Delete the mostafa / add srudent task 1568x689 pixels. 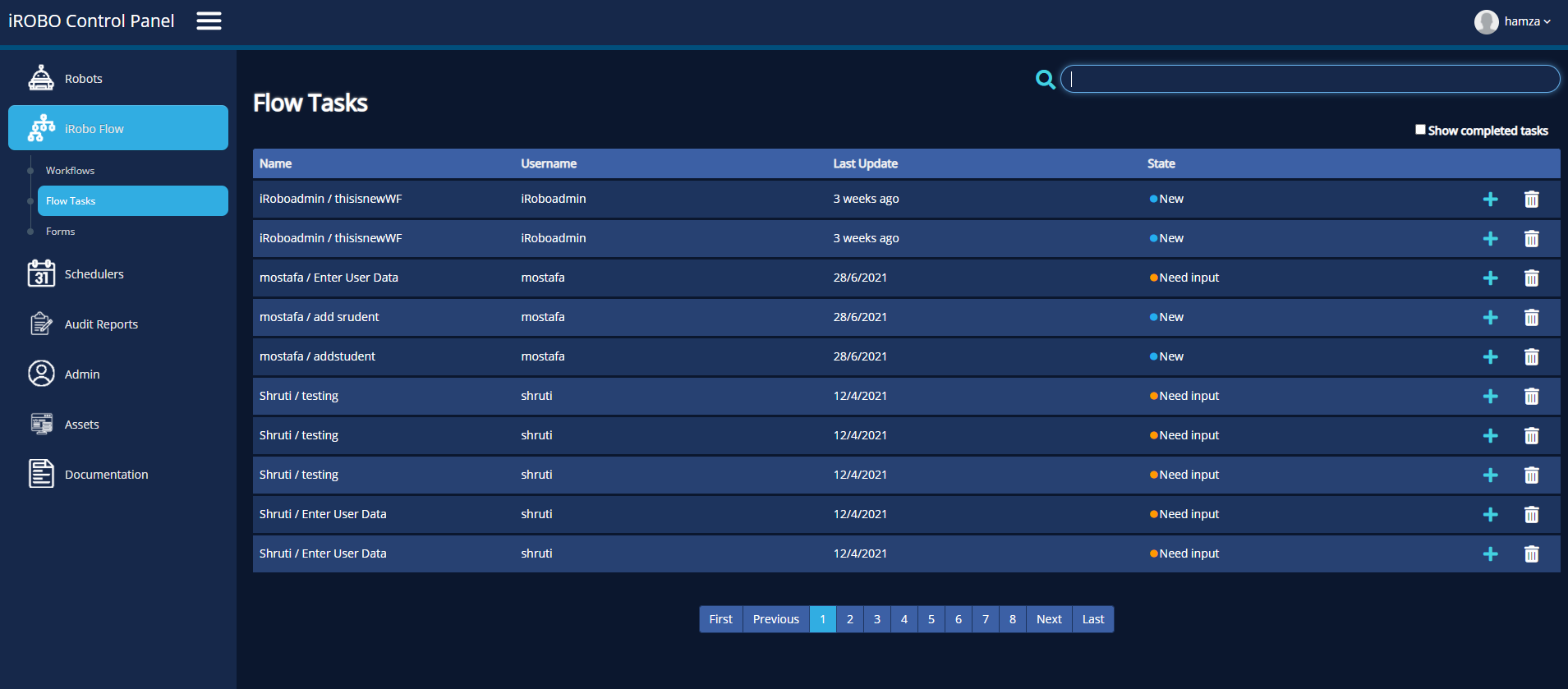tap(1531, 318)
